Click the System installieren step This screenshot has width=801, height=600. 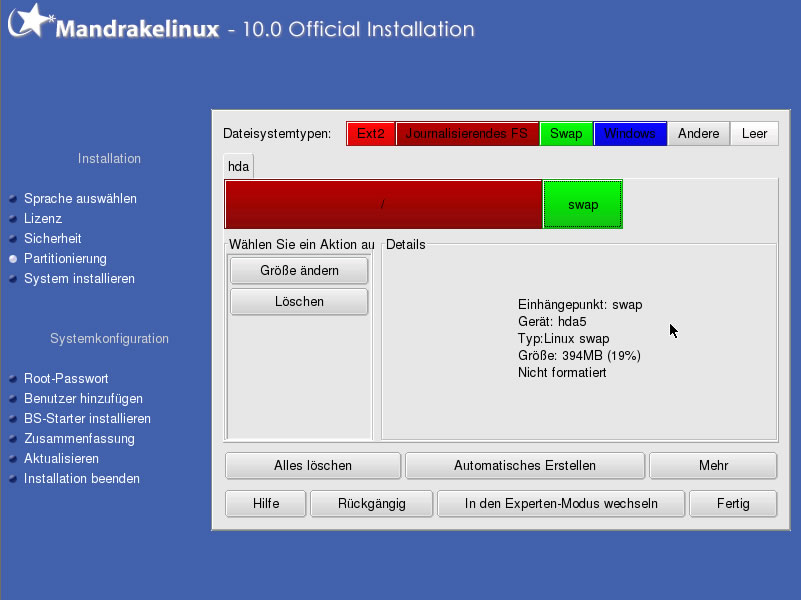(x=79, y=279)
